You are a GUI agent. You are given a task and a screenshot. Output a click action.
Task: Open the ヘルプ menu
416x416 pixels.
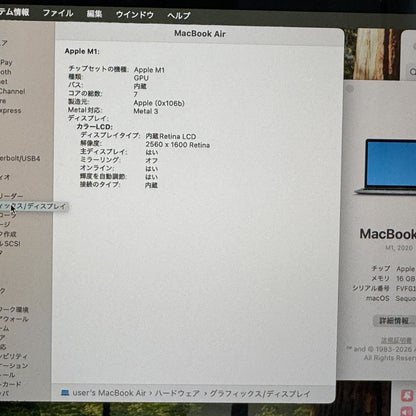179,15
